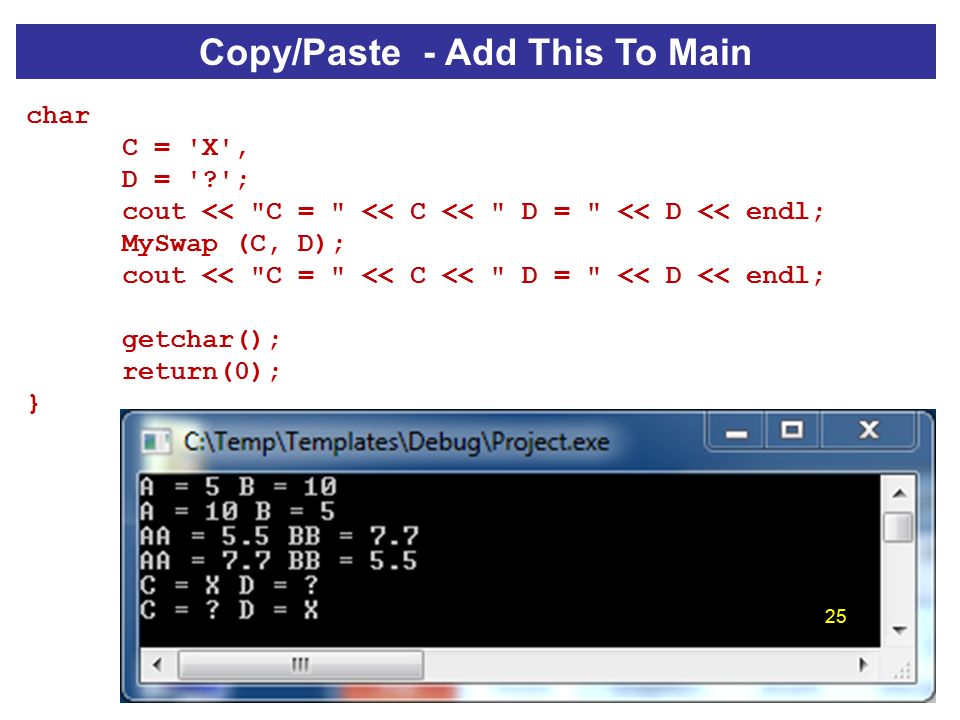The image size is (960, 720).
Task: Click the 'char' keyword in the code
Action: pyautogui.click(x=58, y=116)
